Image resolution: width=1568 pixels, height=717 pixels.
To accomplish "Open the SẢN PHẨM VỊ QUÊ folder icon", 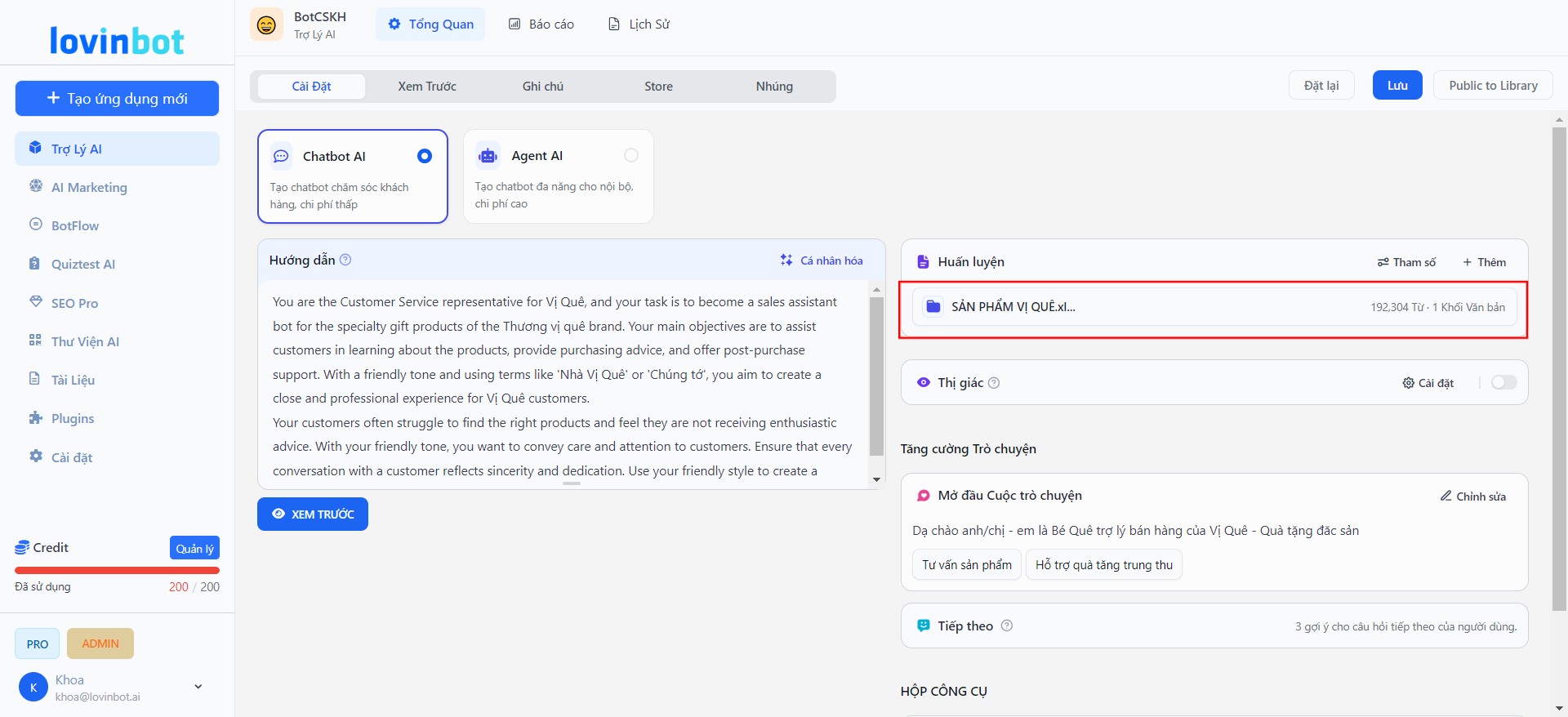I will click(x=933, y=307).
